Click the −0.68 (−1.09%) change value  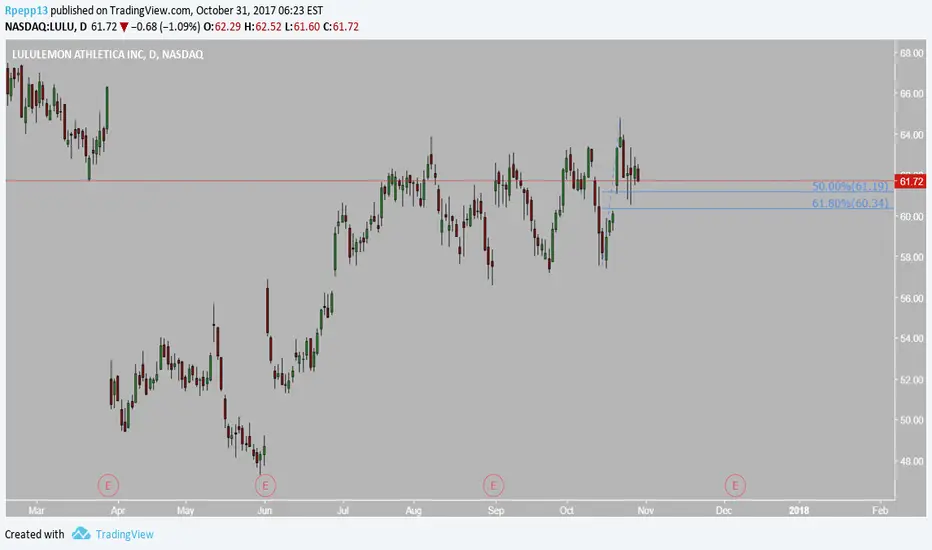[x=166, y=26]
